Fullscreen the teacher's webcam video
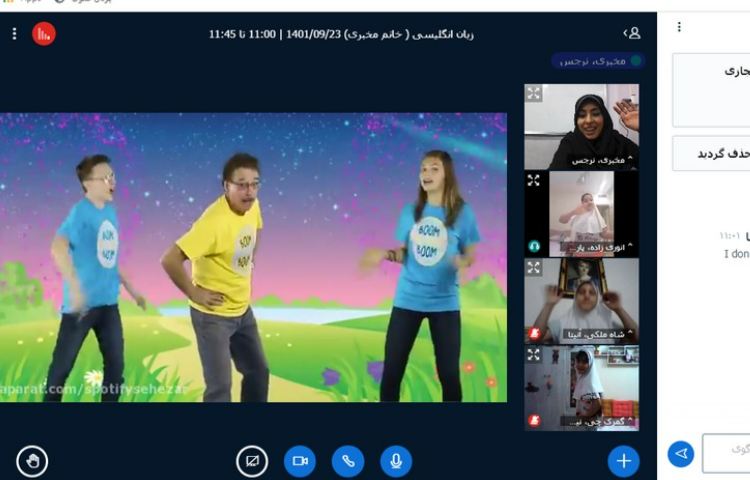Screen dimensions: 750x480 pyautogui.click(x=534, y=93)
